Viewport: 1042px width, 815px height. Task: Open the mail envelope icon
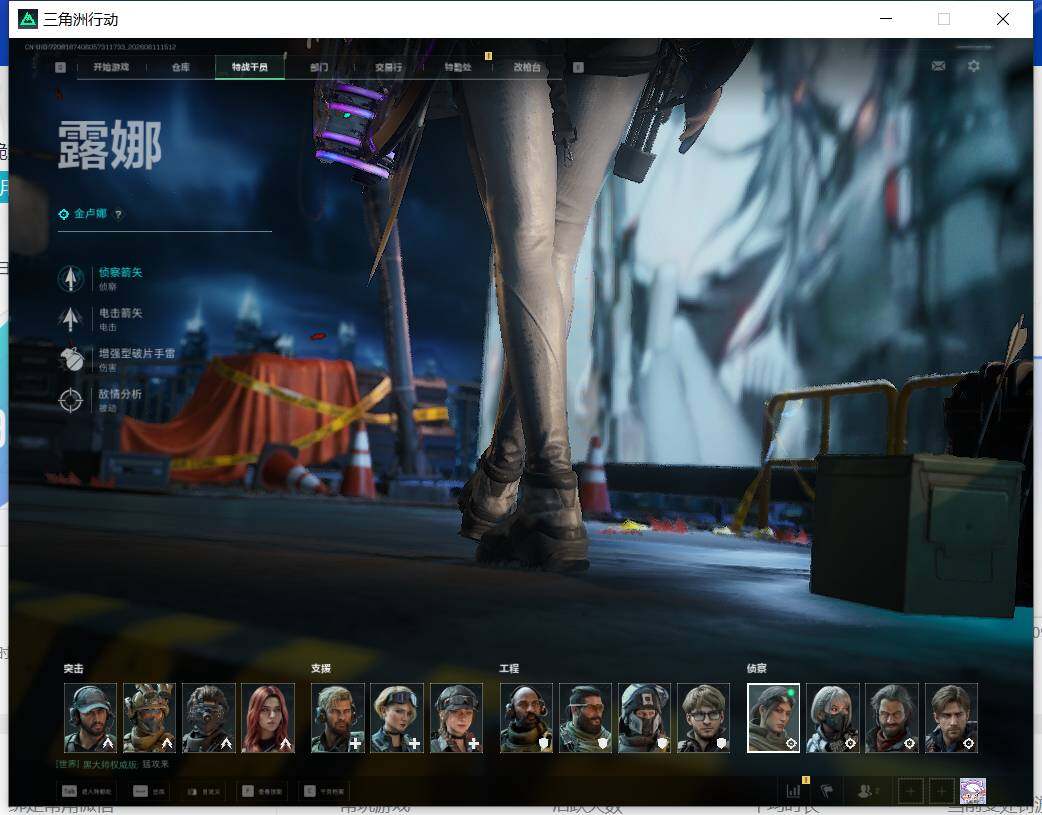coord(938,66)
